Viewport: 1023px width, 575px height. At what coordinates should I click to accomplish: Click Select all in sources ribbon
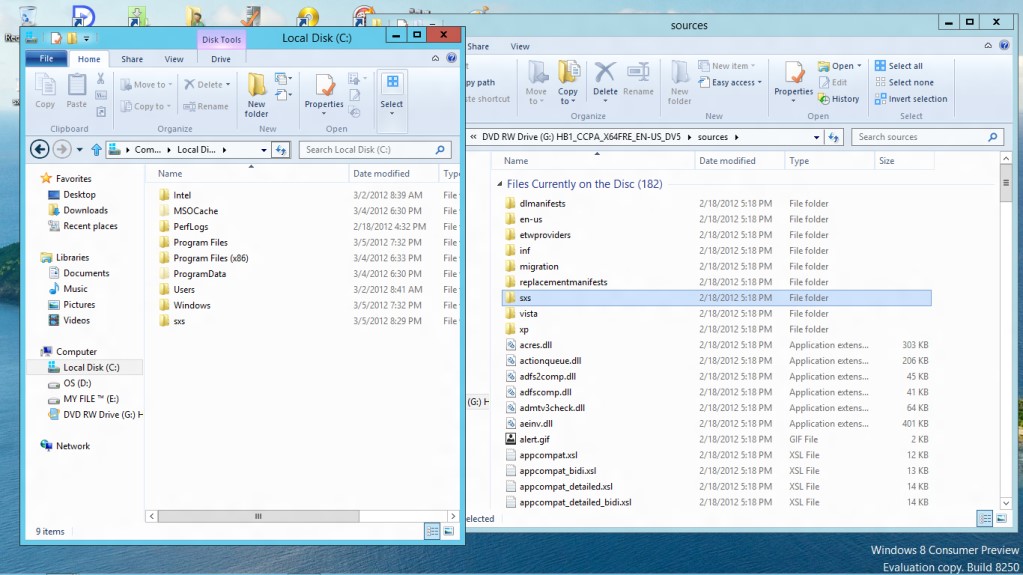(x=898, y=66)
